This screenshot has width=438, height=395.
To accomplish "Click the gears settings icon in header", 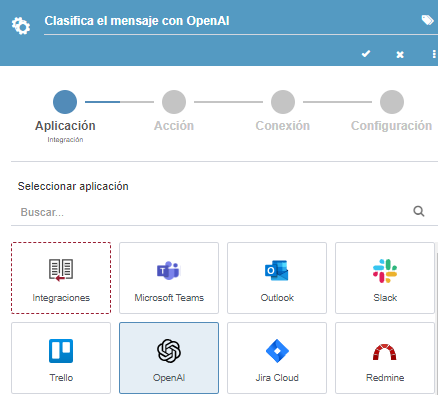I will click(x=21, y=25).
